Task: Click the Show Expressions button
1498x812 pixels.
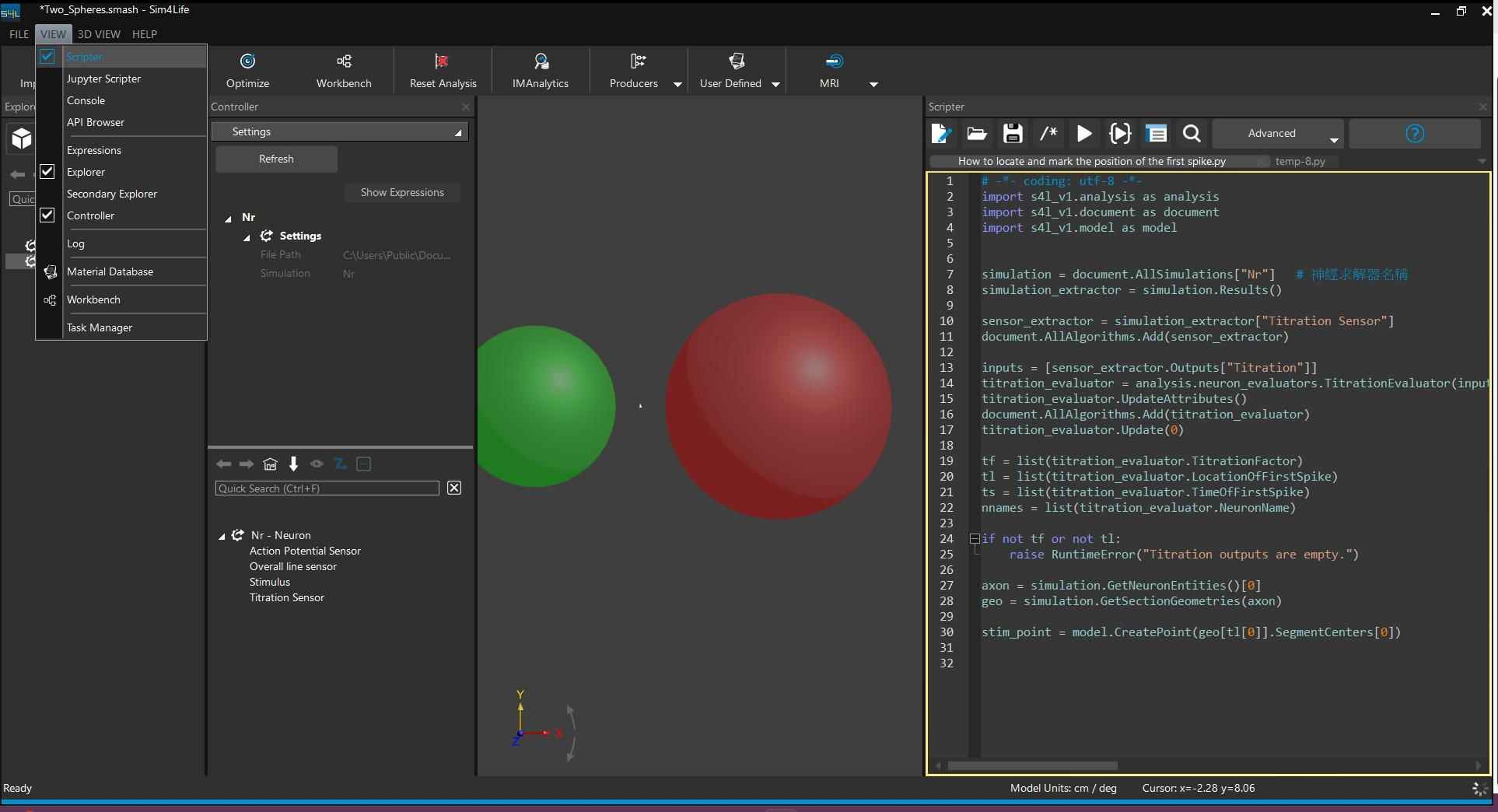Action: 402,193
